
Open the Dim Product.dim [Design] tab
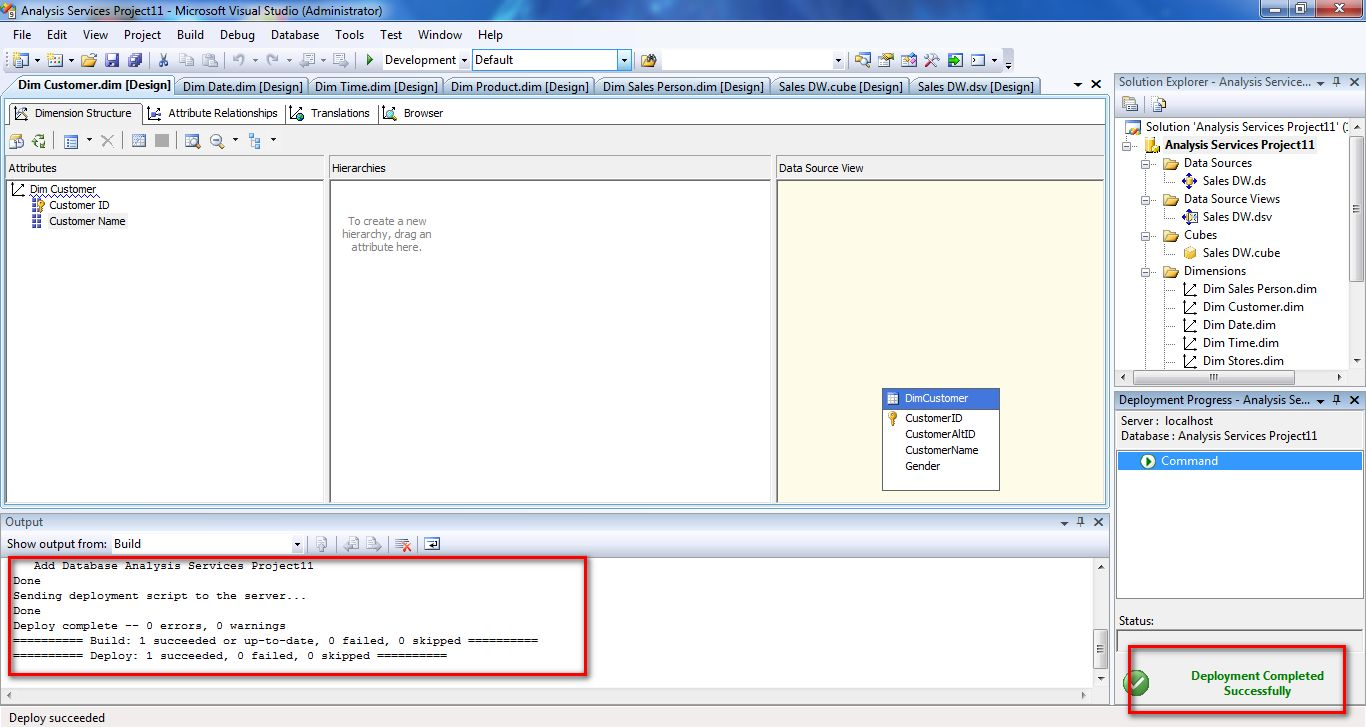click(x=519, y=87)
